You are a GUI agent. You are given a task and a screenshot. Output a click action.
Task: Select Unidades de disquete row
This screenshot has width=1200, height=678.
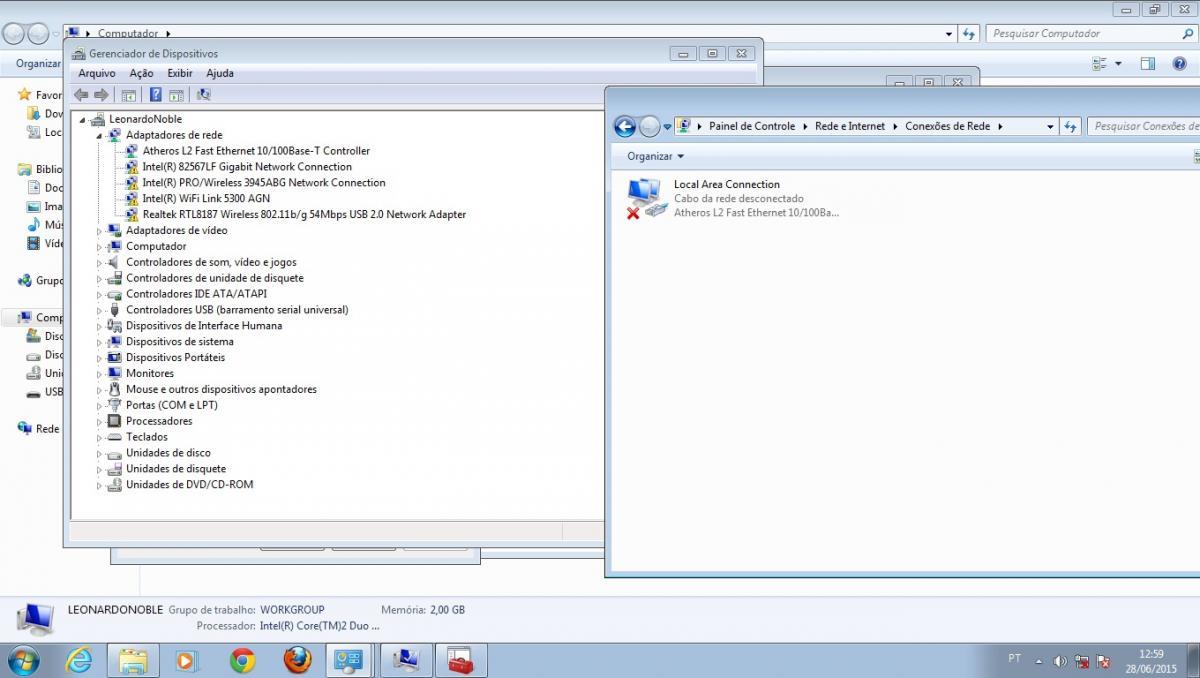[x=176, y=469]
